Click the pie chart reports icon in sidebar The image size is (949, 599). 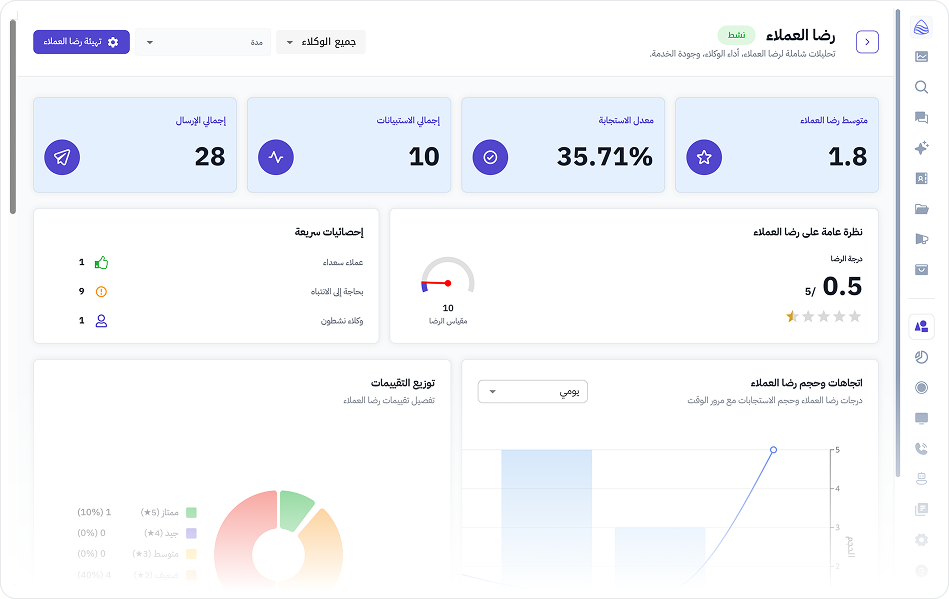click(921, 357)
